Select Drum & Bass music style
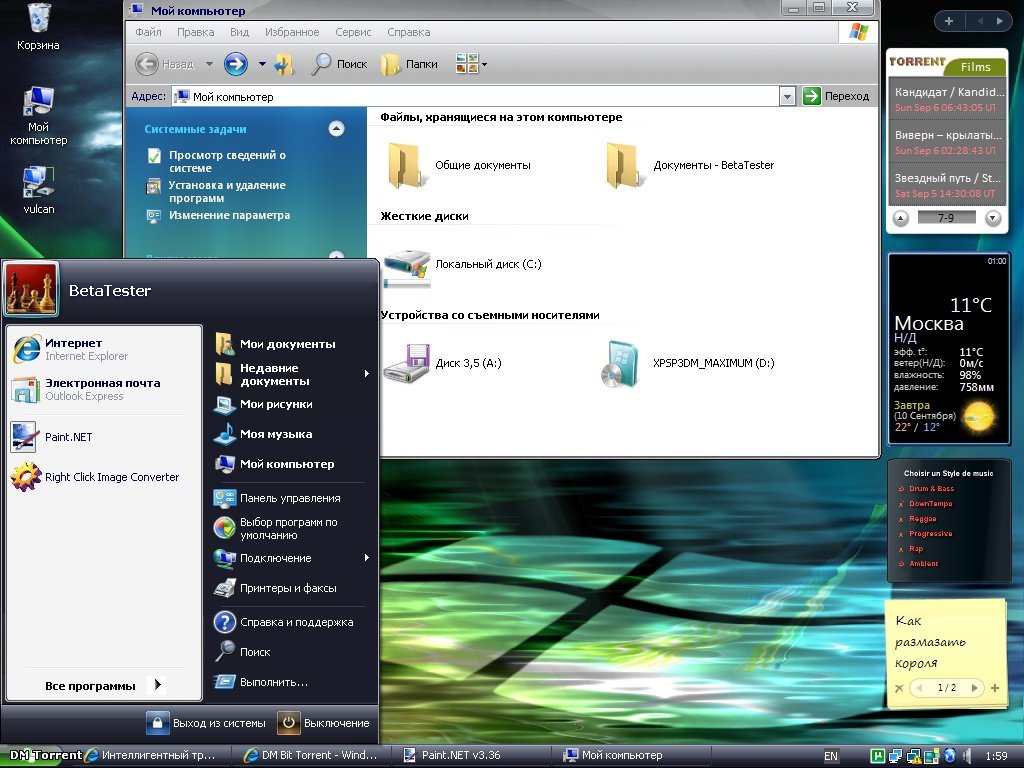Viewport: 1024px width, 768px height. [931, 488]
